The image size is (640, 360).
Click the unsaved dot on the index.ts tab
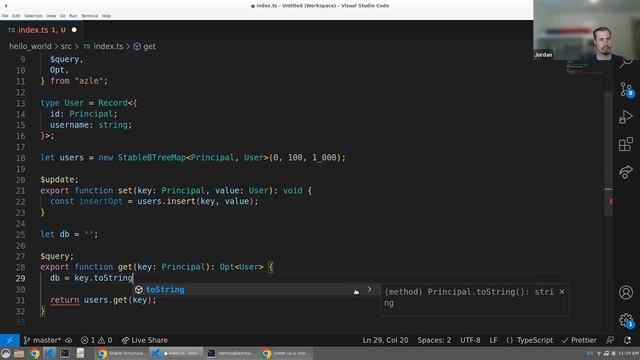pyautogui.click(x=74, y=30)
